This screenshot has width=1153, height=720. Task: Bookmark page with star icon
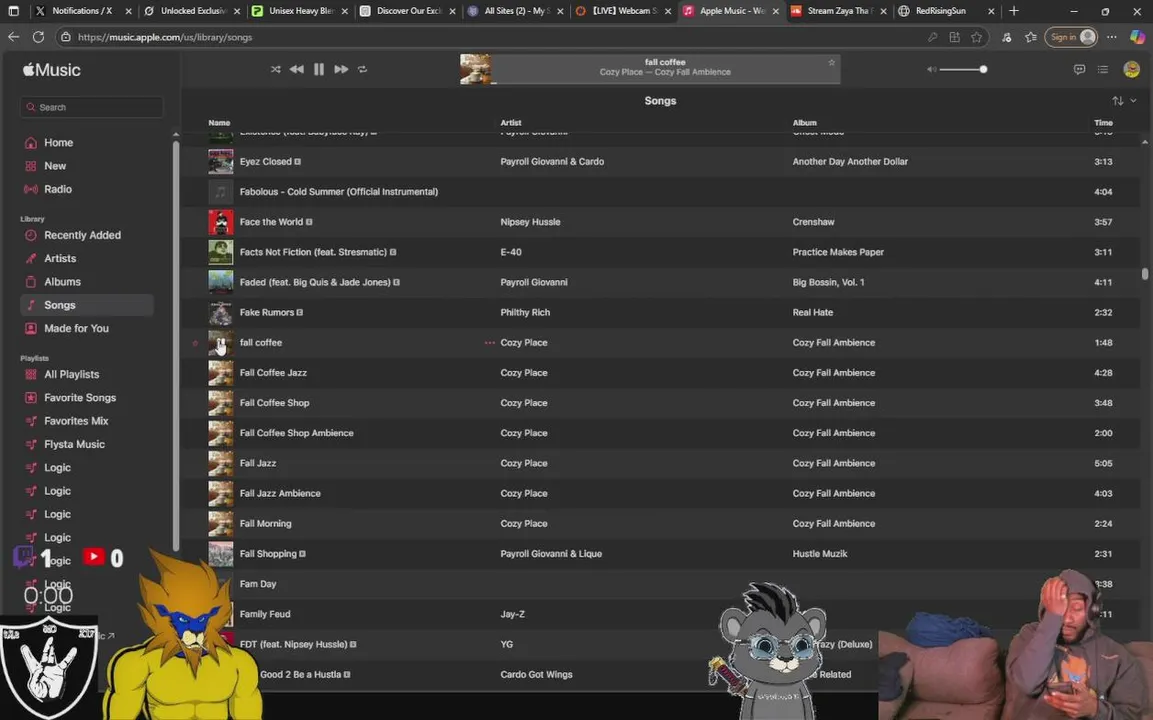coord(976,37)
